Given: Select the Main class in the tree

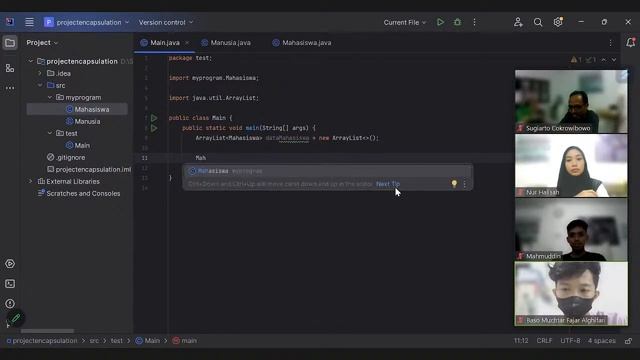Looking at the screenshot, I should (78, 145).
